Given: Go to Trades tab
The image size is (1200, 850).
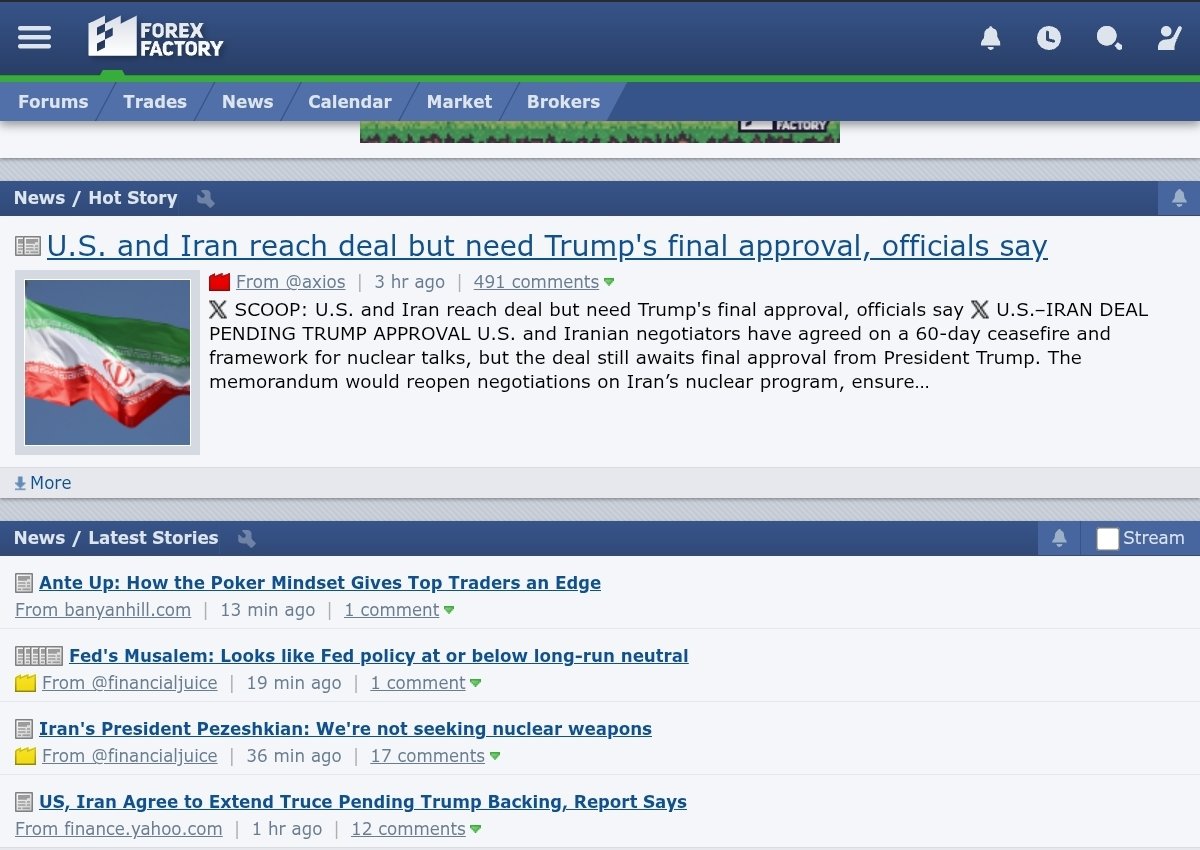Looking at the screenshot, I should coord(155,102).
